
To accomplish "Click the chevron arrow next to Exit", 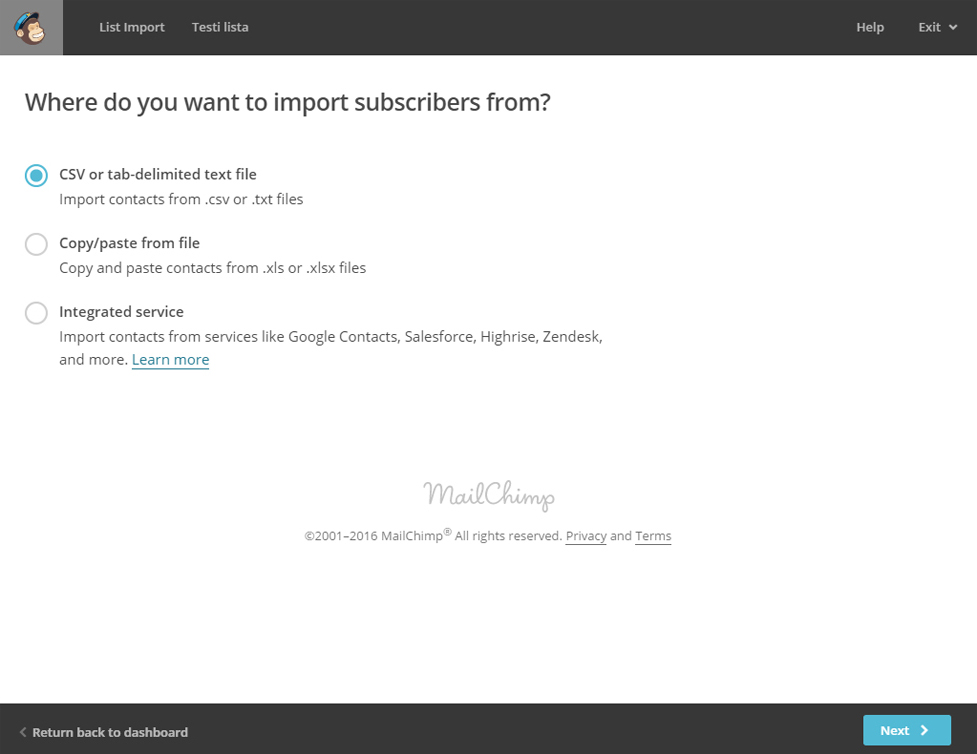I will pyautogui.click(x=953, y=27).
